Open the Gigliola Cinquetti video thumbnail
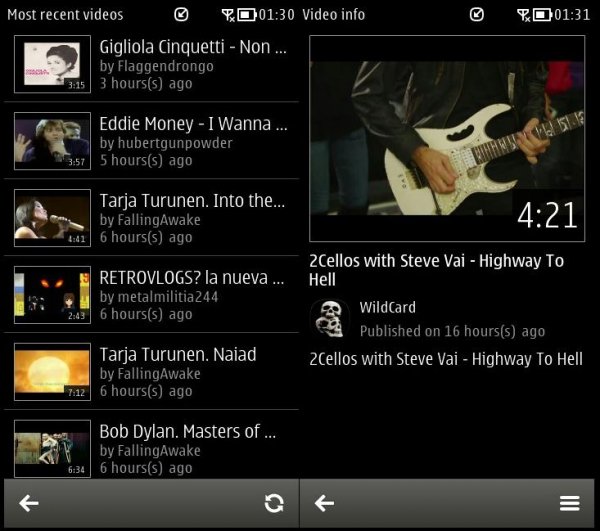Screen dimensions: 600x531 (x=52, y=64)
